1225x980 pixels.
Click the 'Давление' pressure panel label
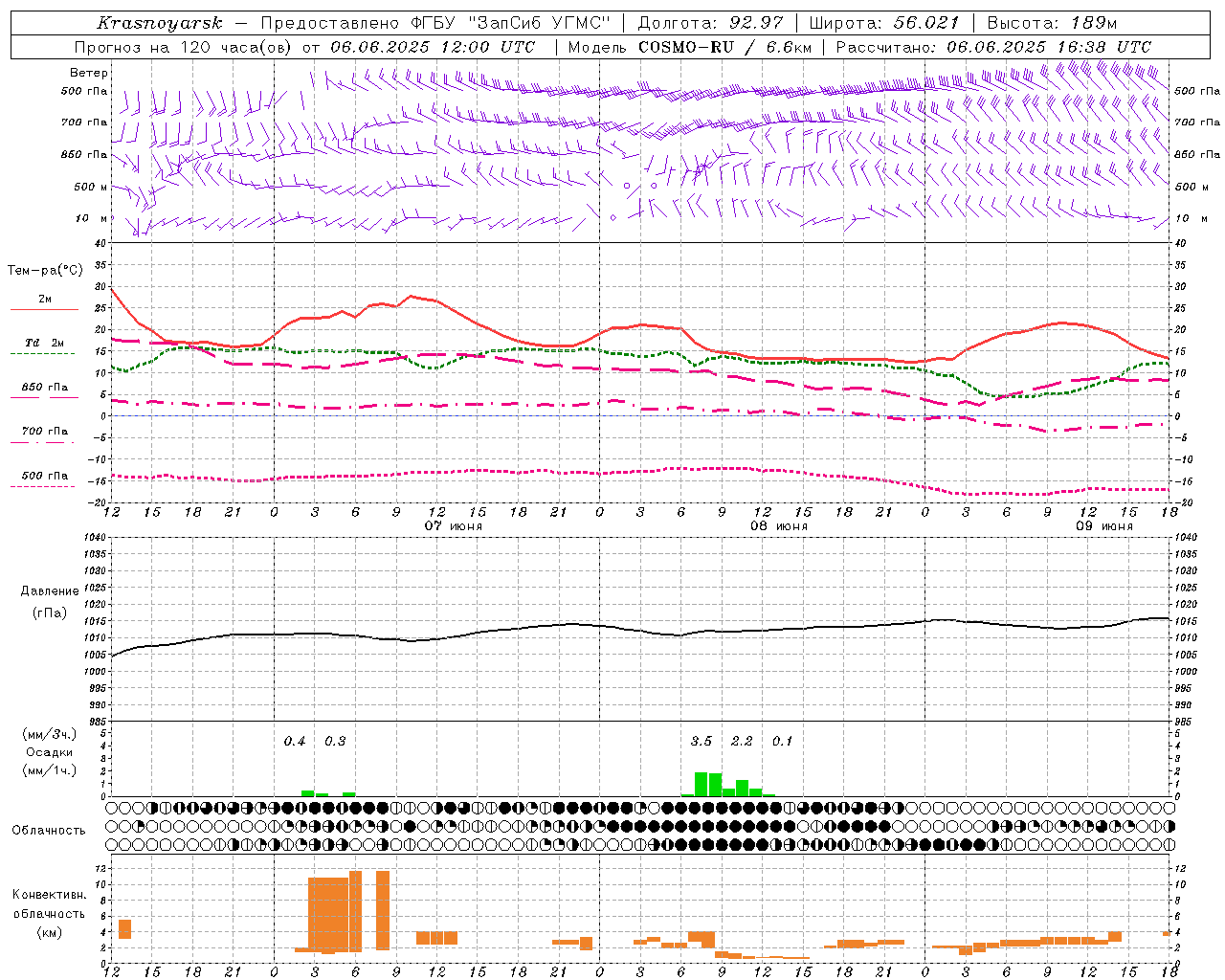point(50,591)
